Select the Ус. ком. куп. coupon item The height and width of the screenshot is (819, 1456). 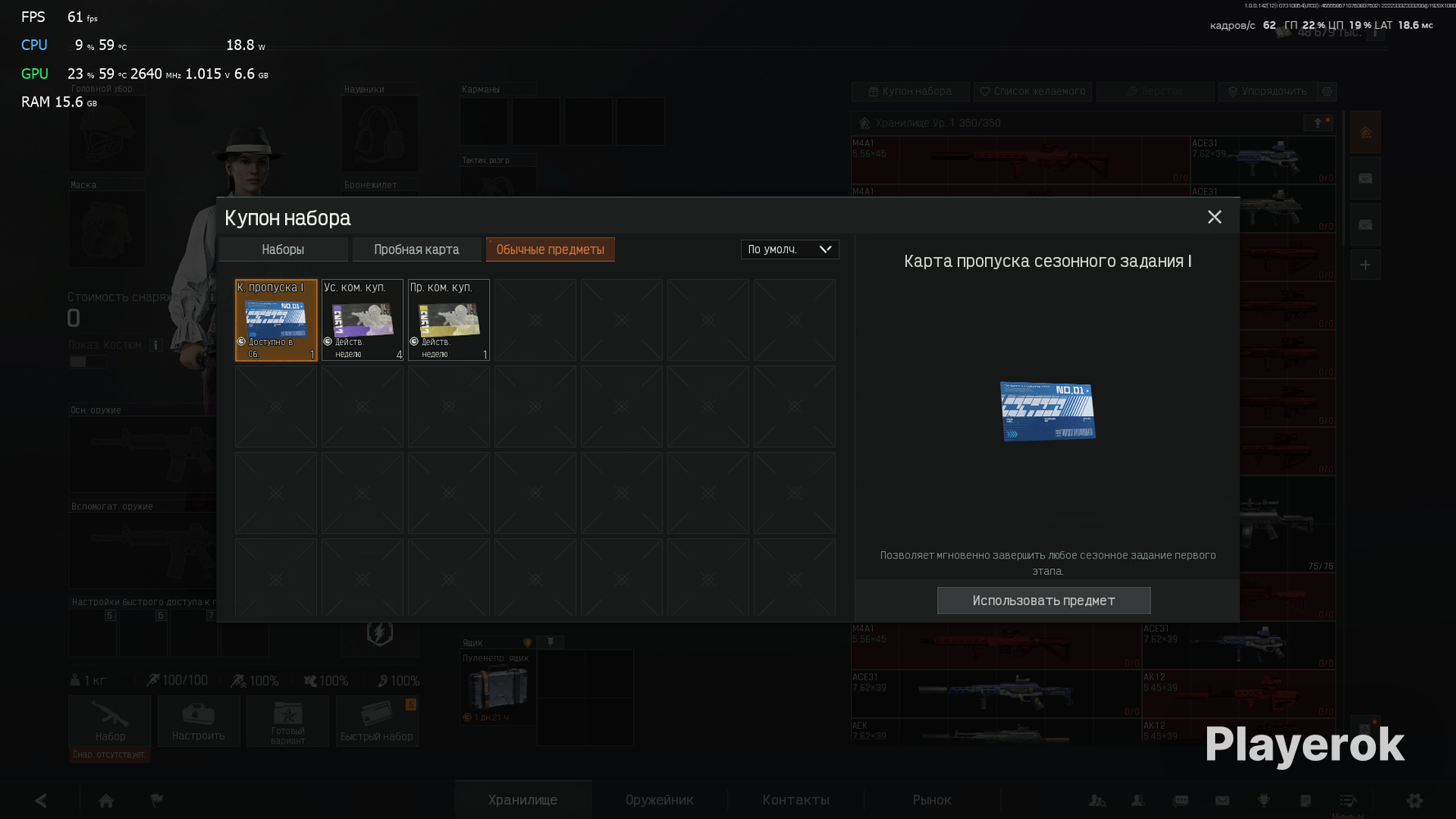[363, 320]
